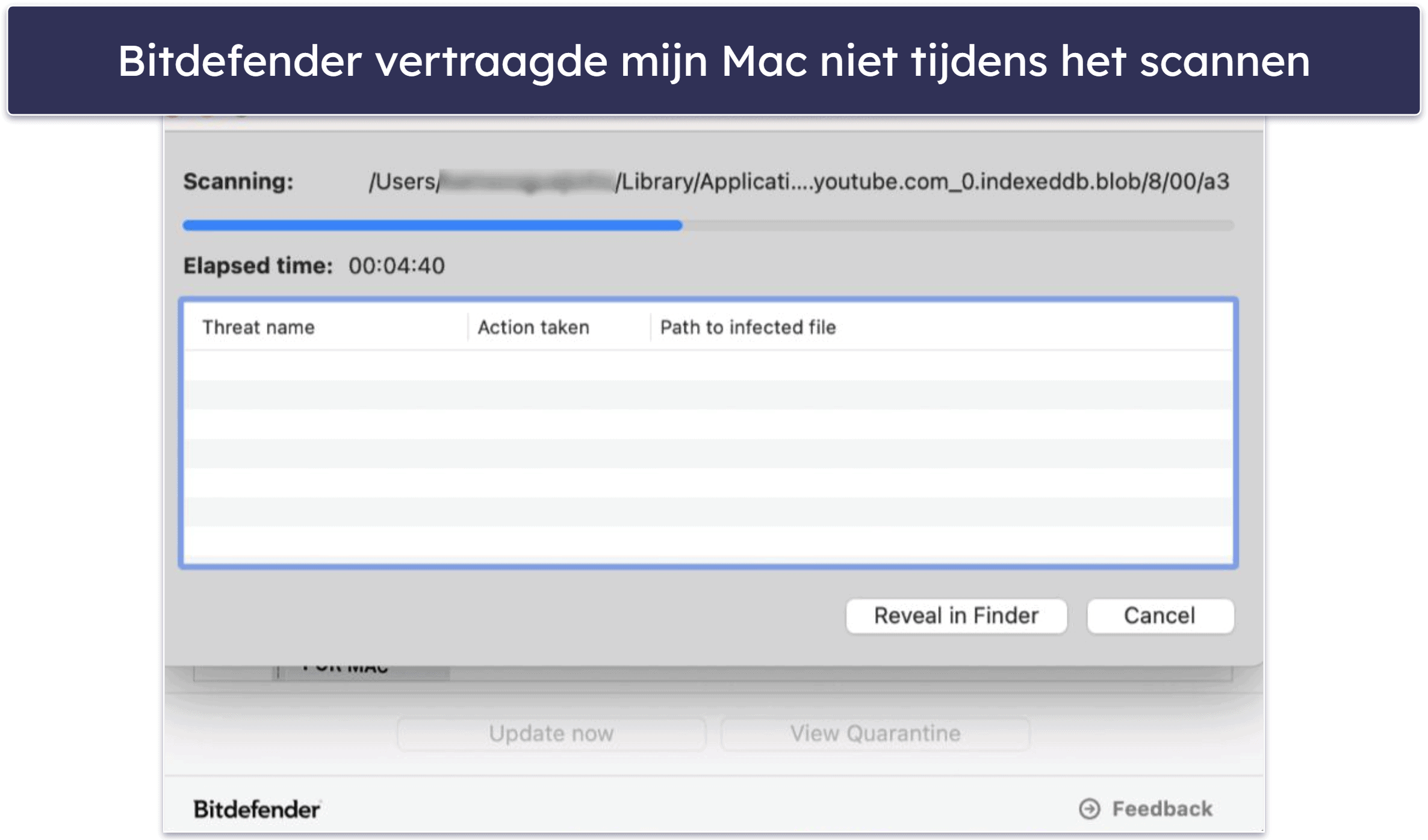Click Path to infected file header
The height and width of the screenshot is (840, 1428).
pyautogui.click(x=748, y=327)
